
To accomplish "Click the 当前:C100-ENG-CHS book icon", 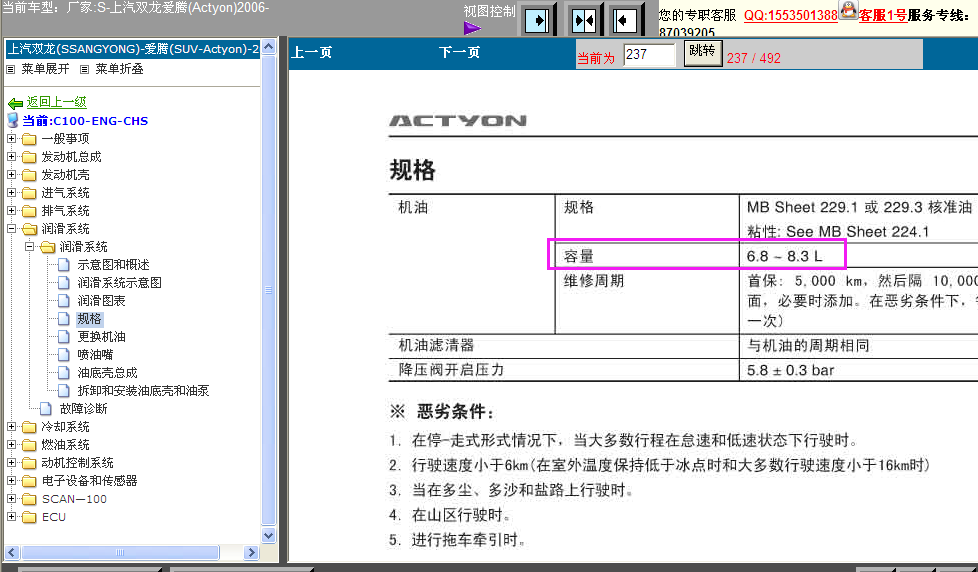I will [12, 120].
